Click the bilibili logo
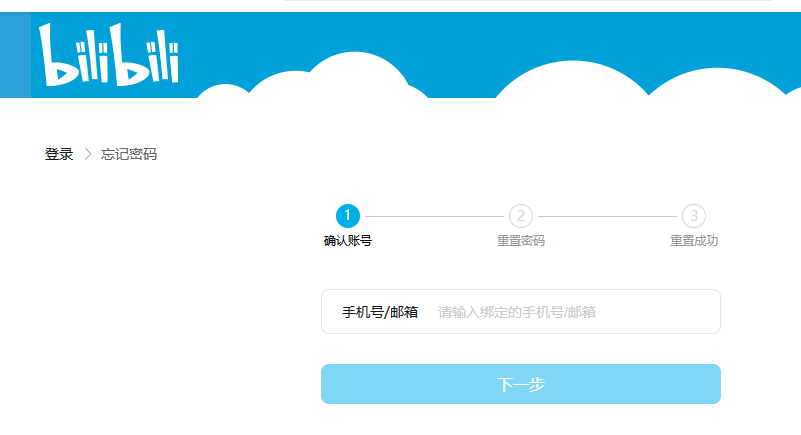 pos(109,55)
